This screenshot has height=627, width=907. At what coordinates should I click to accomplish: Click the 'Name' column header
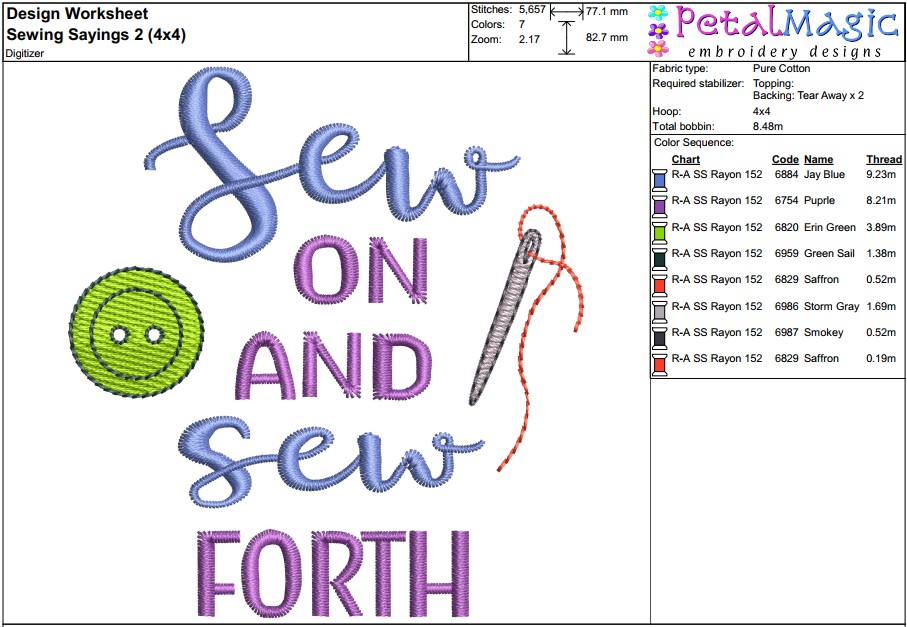pyautogui.click(x=818, y=160)
